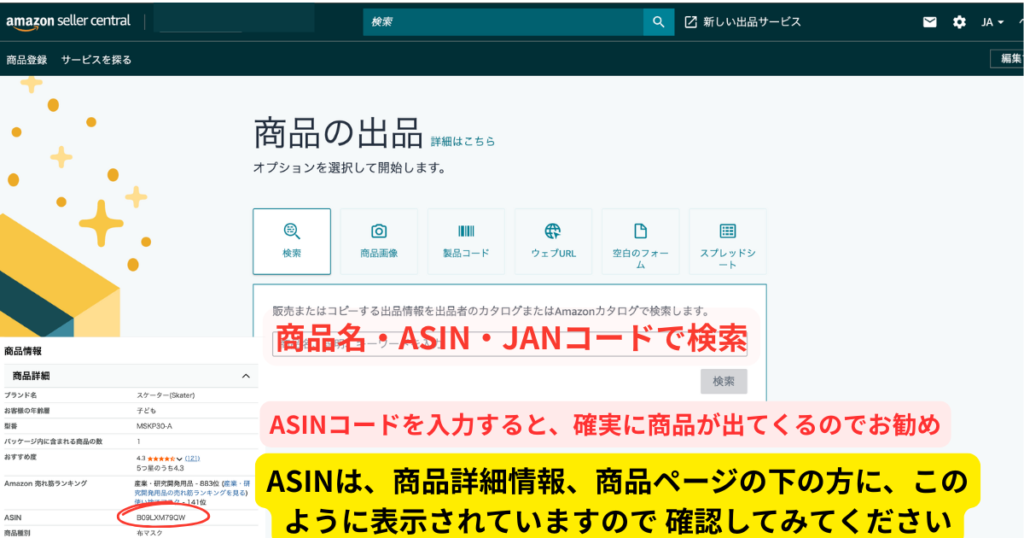The image size is (1024, 538).
Task: Click the gray 検索 submit button
Action: pyautogui.click(x=723, y=381)
